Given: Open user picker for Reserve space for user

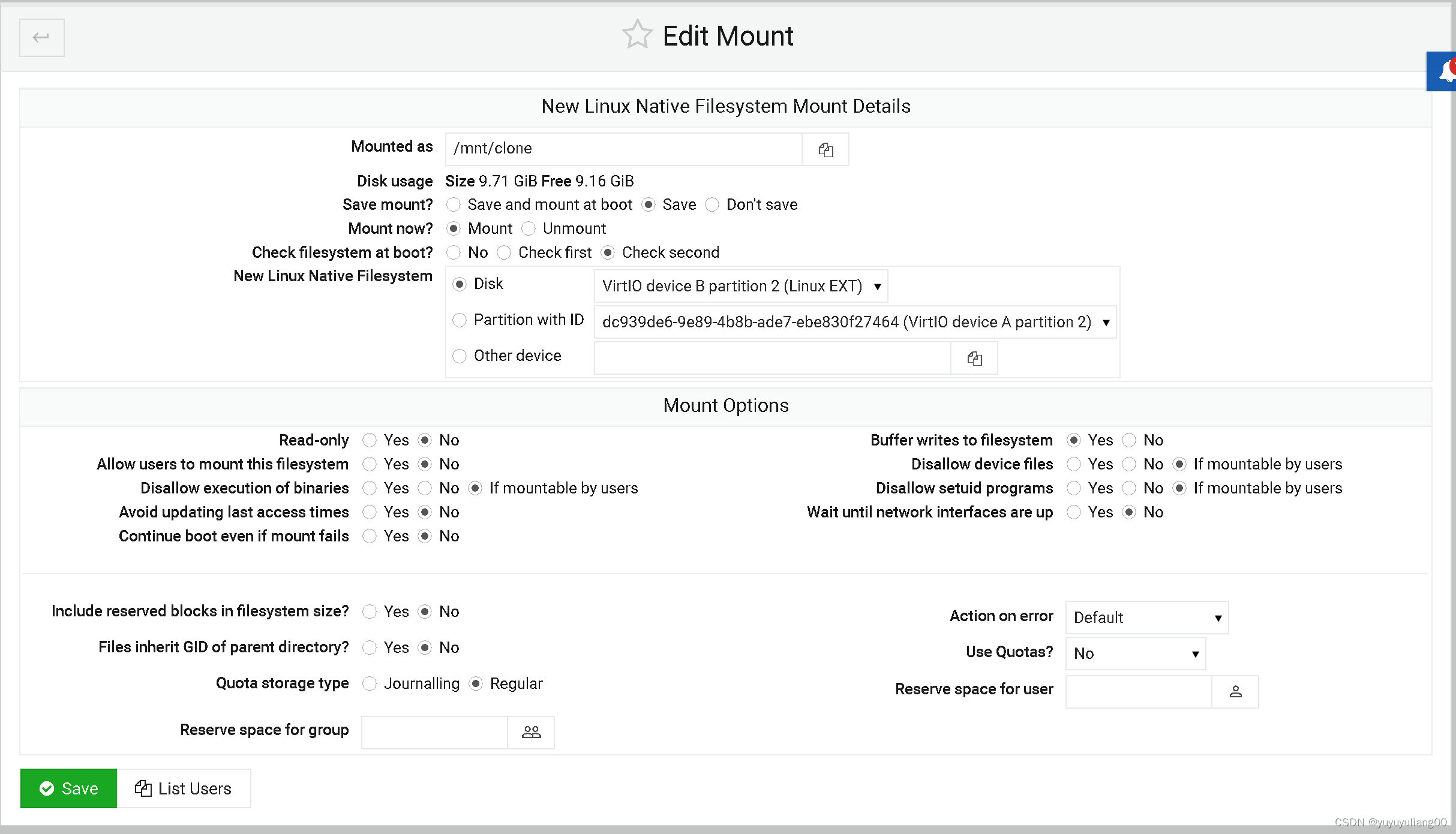Looking at the screenshot, I should tap(1235, 692).
